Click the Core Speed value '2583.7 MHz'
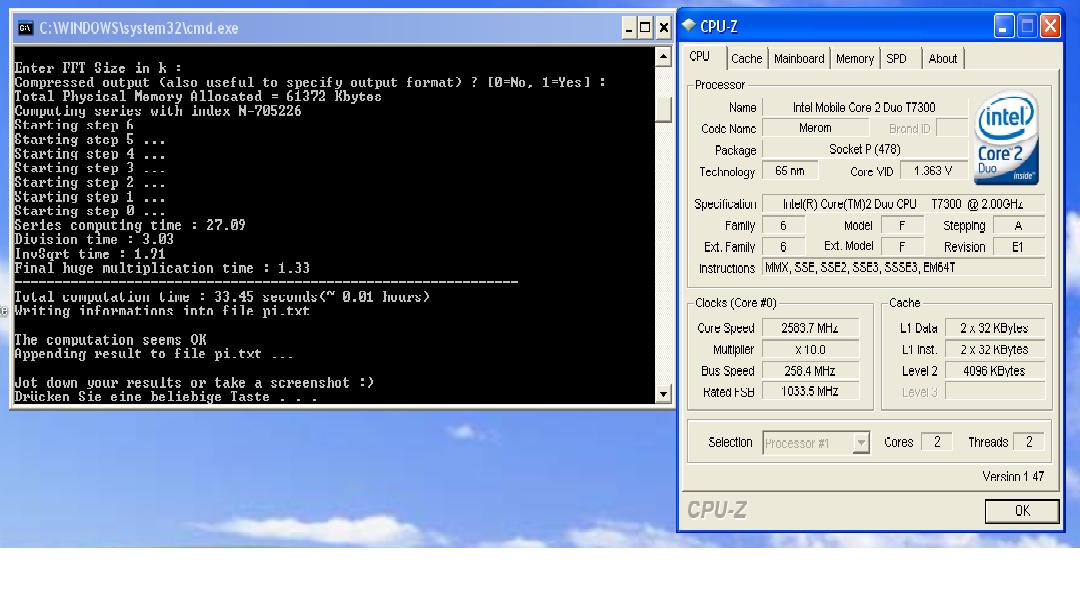Screen dimensions: 1080x600 click(810, 329)
